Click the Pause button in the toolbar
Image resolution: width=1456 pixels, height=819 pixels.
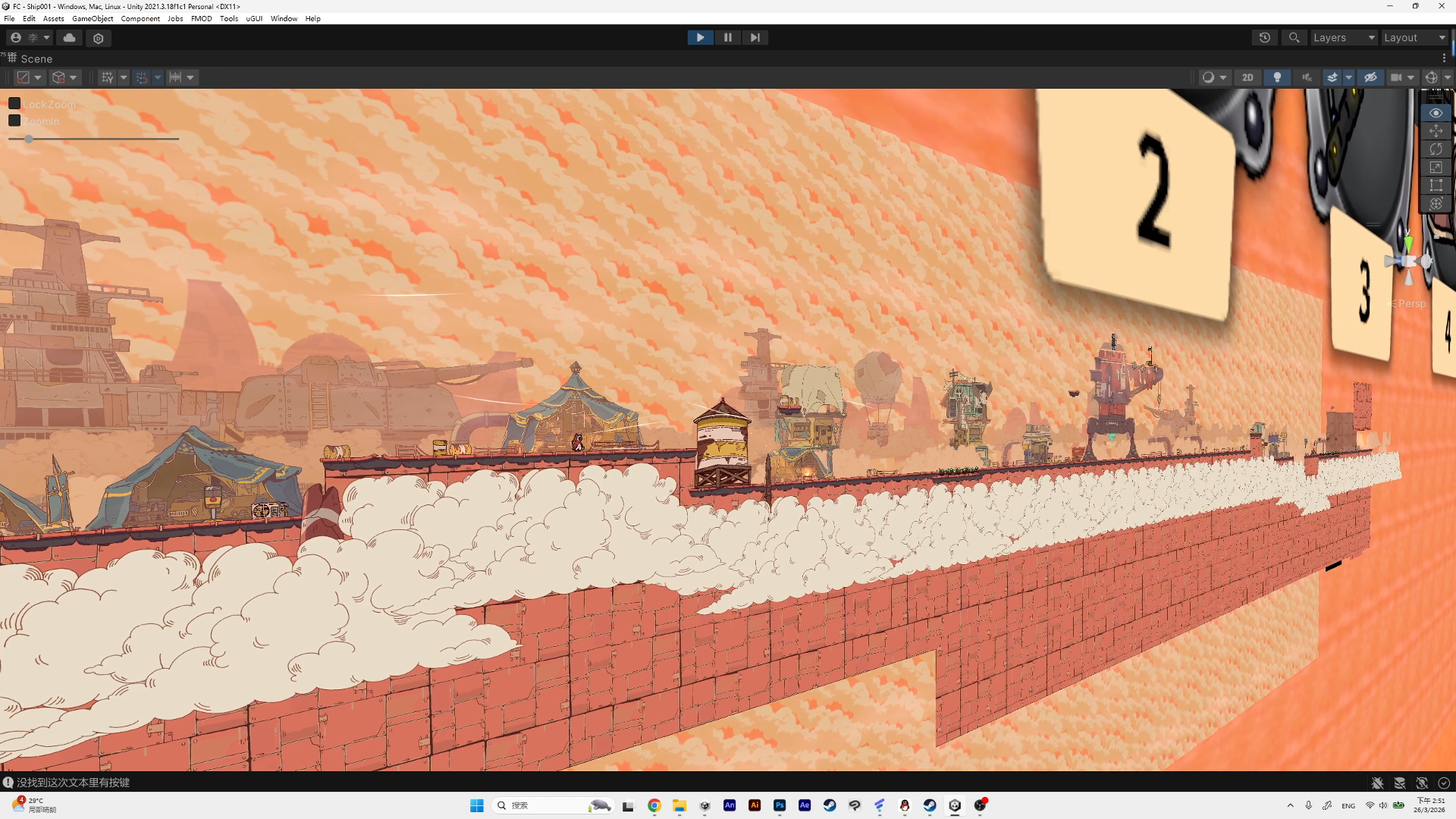pyautogui.click(x=727, y=37)
